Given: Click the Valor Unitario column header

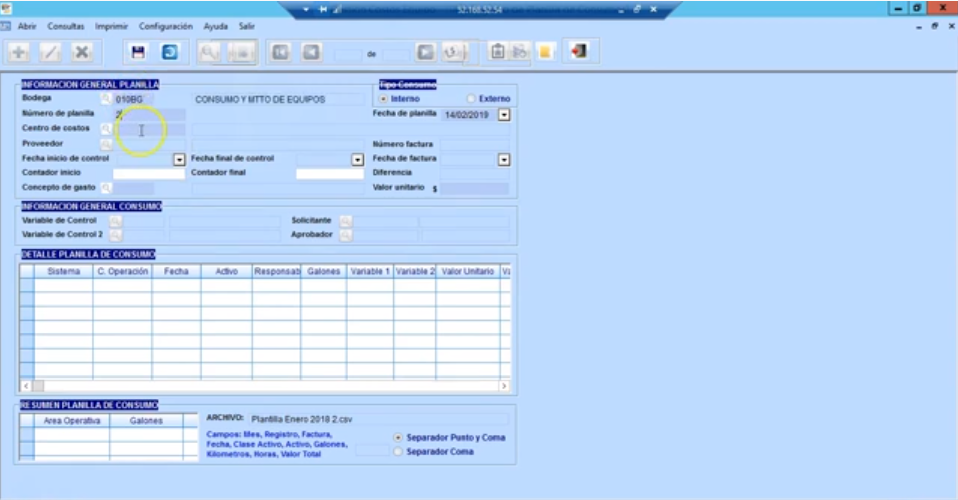Looking at the screenshot, I should [x=468, y=271].
